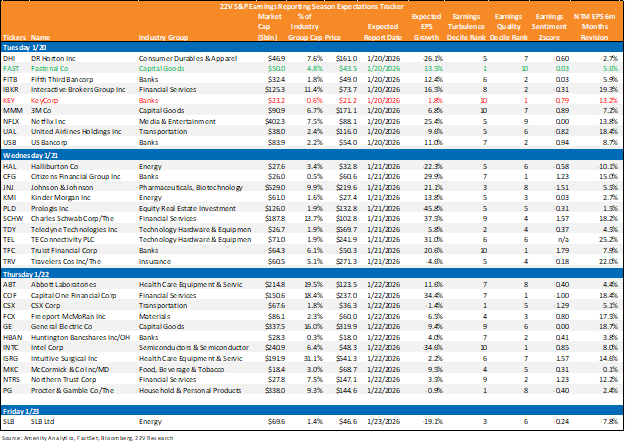Select 'Truist Financial Corp' name cell
625x443 pixels.
point(64,250)
